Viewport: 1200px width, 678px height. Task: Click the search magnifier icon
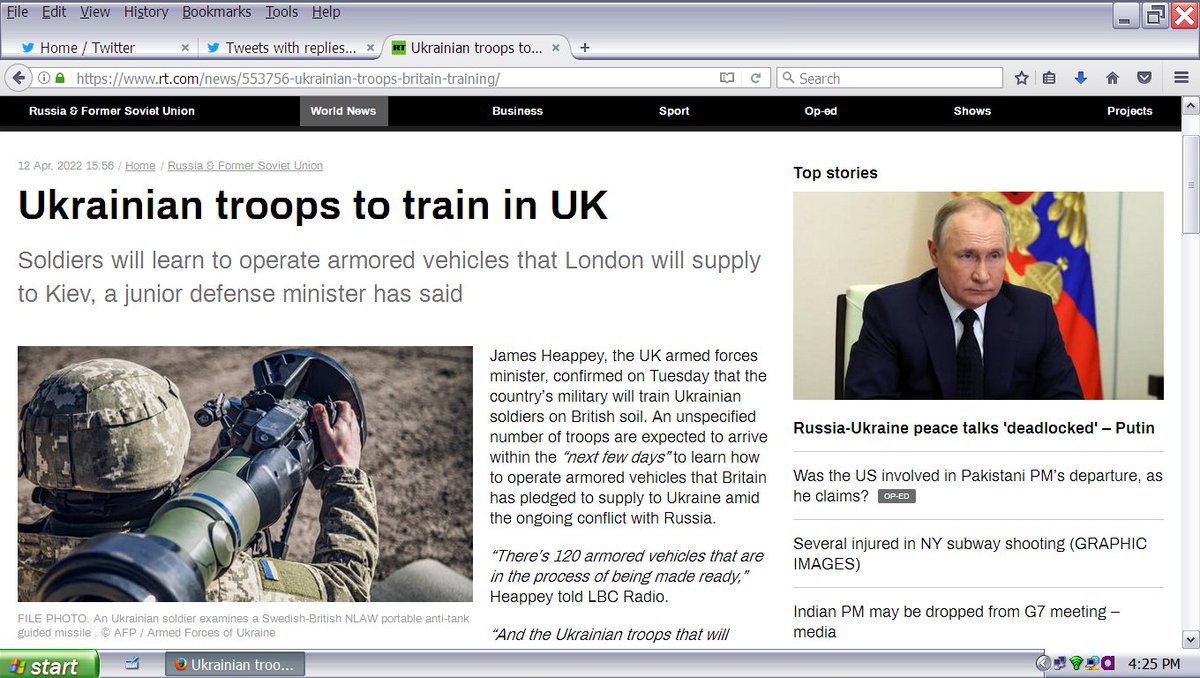tap(787, 78)
